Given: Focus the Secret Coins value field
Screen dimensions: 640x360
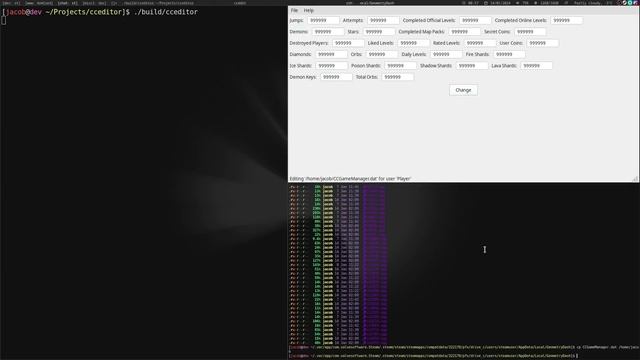Looking at the screenshot, I should pyautogui.click(x=530, y=32).
